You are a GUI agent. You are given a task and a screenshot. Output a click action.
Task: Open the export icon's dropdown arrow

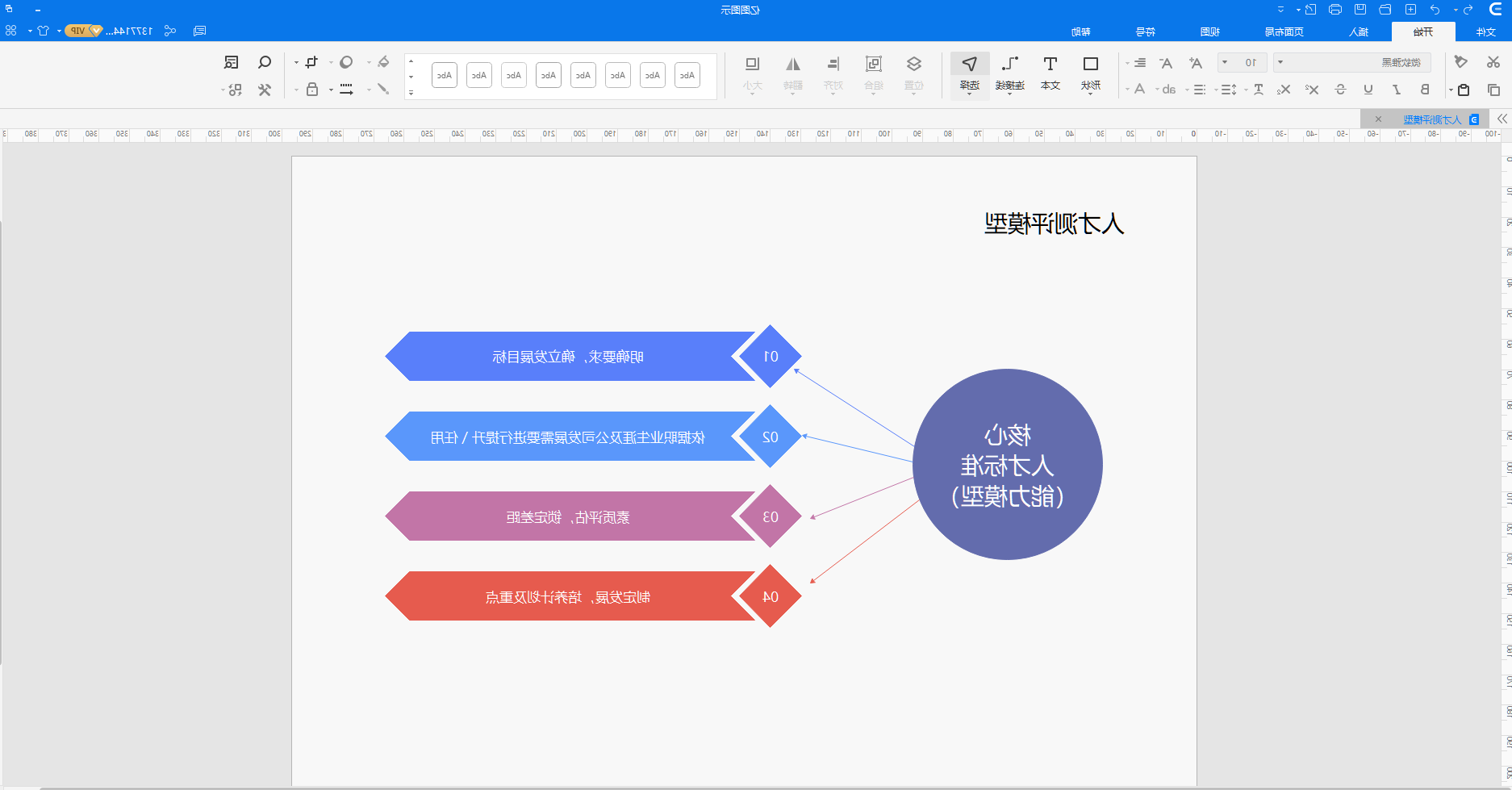pos(1298,10)
